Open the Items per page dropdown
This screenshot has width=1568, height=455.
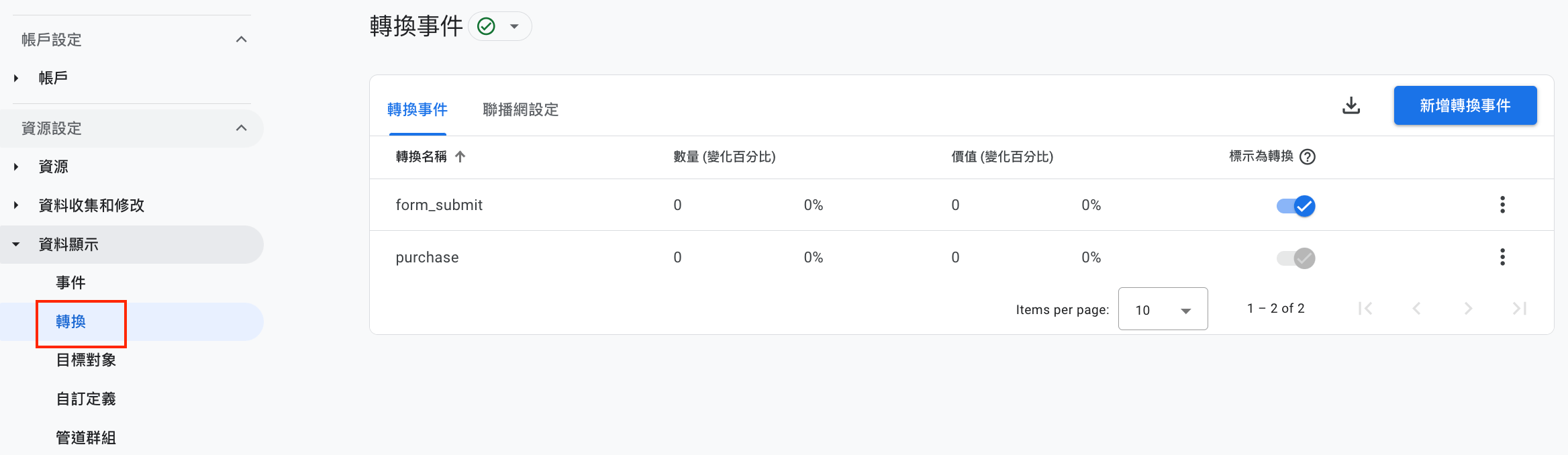coord(1163,309)
